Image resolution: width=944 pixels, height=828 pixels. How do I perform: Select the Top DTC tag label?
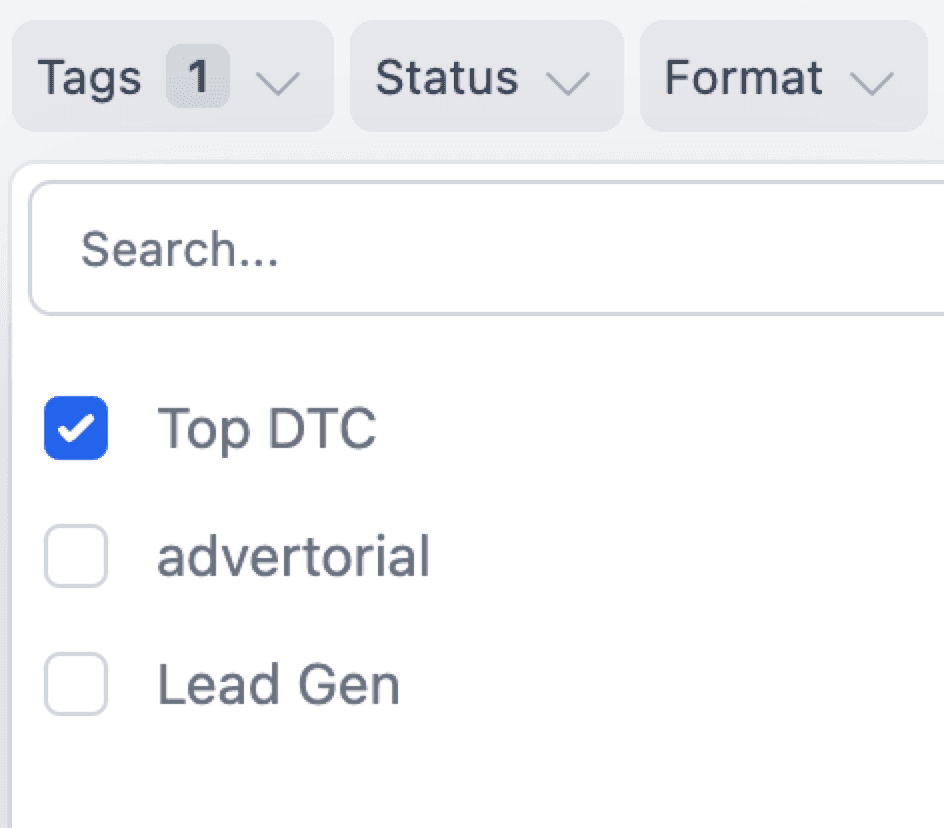tap(266, 429)
